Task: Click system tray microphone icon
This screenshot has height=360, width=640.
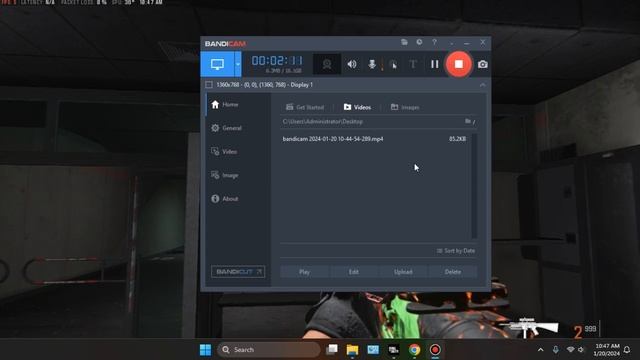Action: pyautogui.click(x=556, y=350)
